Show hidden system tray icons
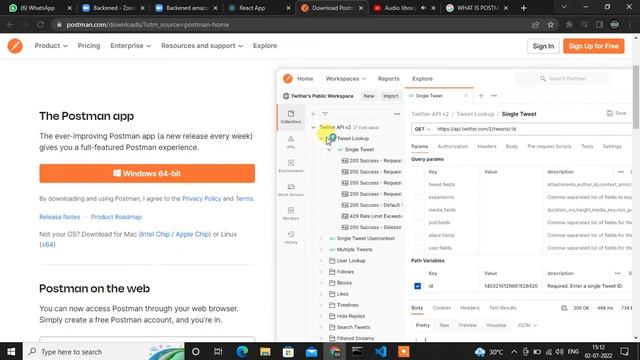640x360 pixels. click(x=514, y=351)
